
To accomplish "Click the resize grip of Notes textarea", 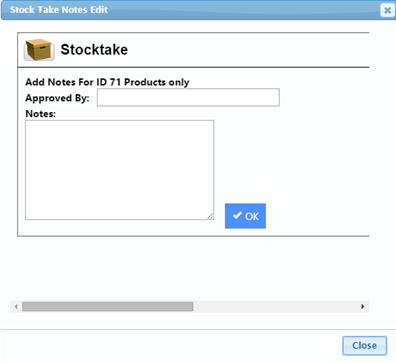I will coord(211,216).
